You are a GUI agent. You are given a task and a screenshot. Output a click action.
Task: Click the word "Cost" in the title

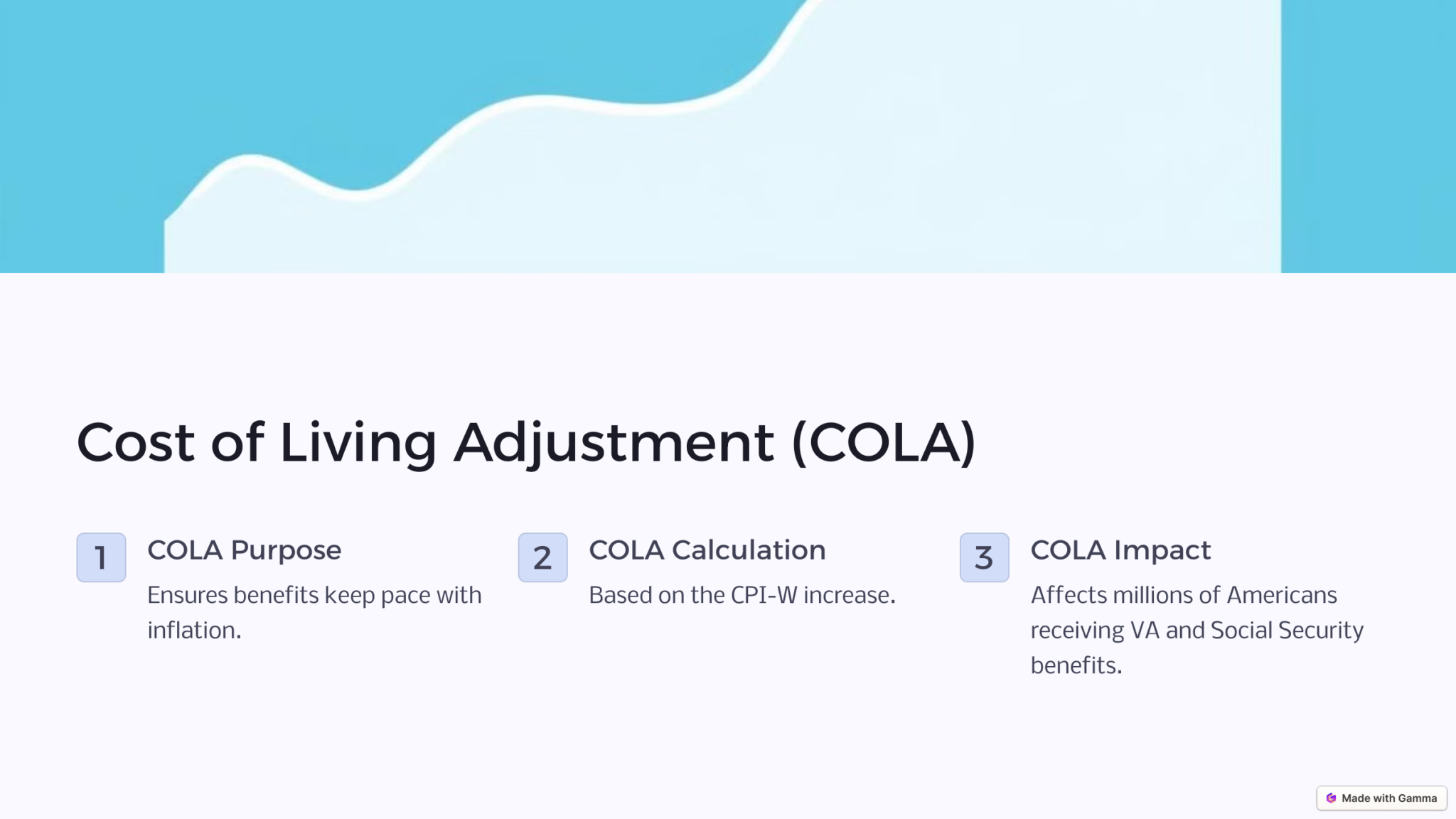[135, 443]
